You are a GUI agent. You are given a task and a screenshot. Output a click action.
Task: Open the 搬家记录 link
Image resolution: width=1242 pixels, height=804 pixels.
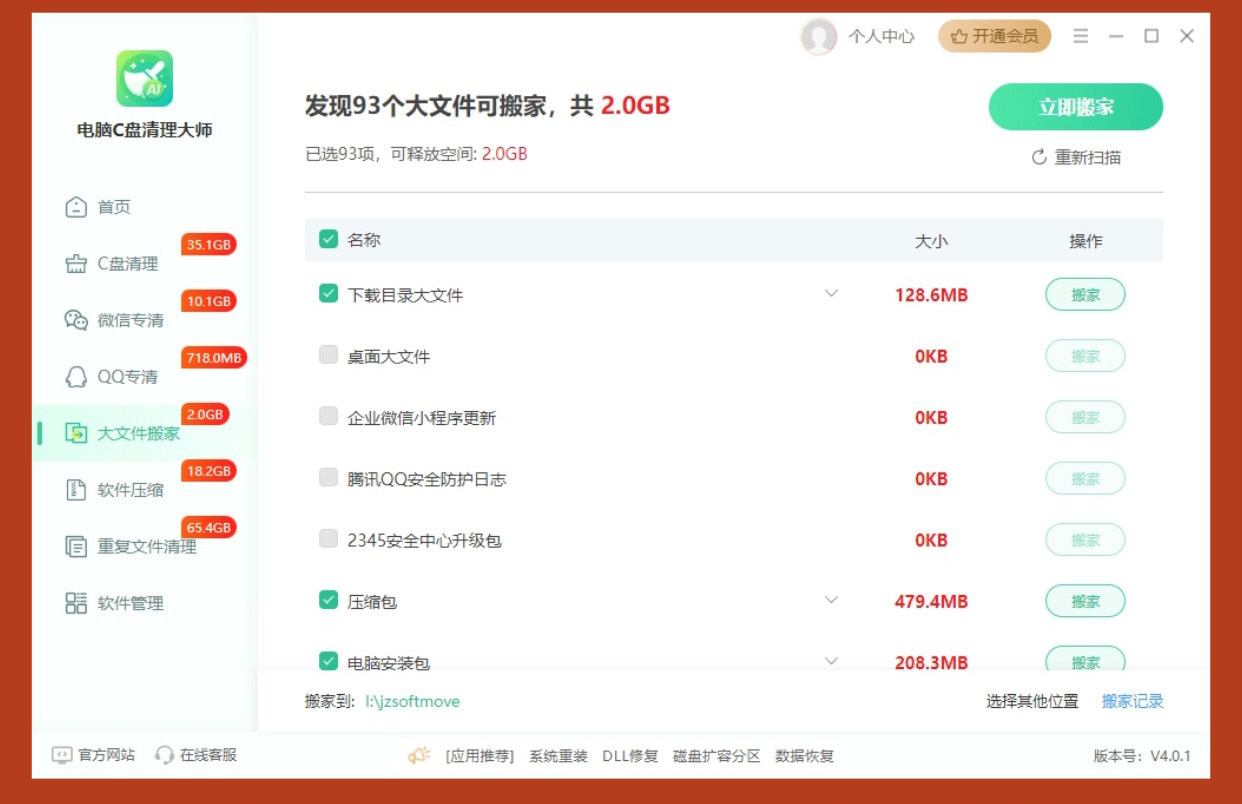point(1133,702)
